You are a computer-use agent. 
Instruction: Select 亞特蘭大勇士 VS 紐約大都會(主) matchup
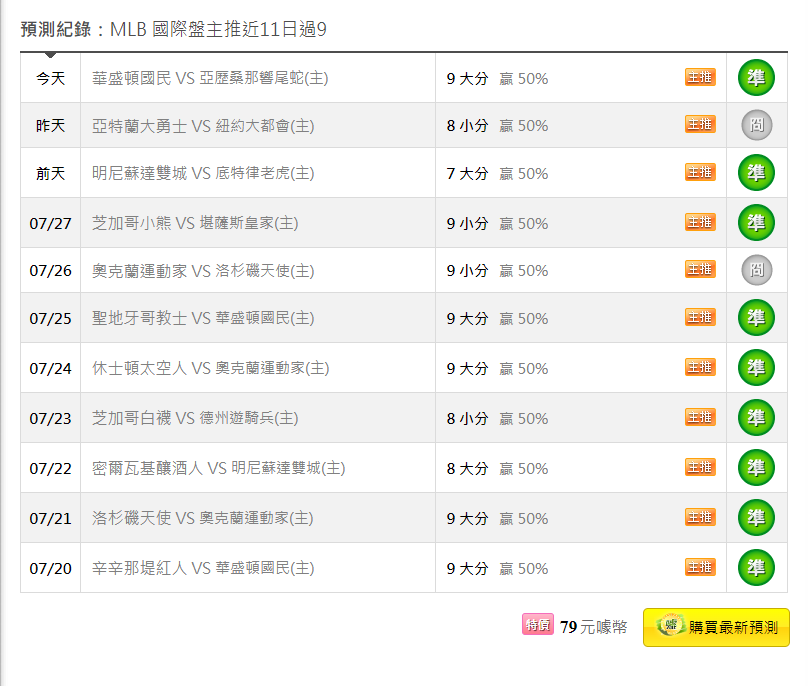click(203, 125)
